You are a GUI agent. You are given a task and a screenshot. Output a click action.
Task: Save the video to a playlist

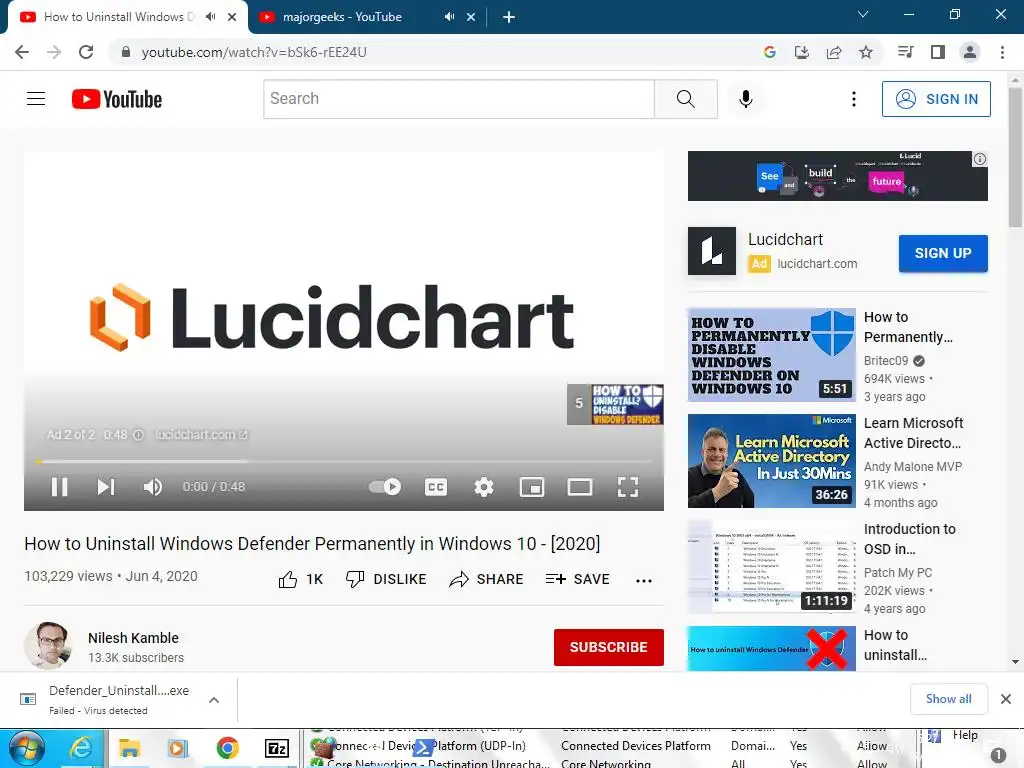[x=577, y=579]
